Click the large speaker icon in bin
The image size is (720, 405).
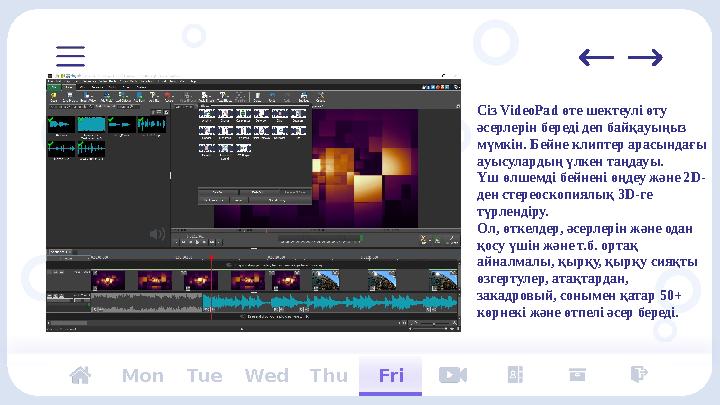157,234
